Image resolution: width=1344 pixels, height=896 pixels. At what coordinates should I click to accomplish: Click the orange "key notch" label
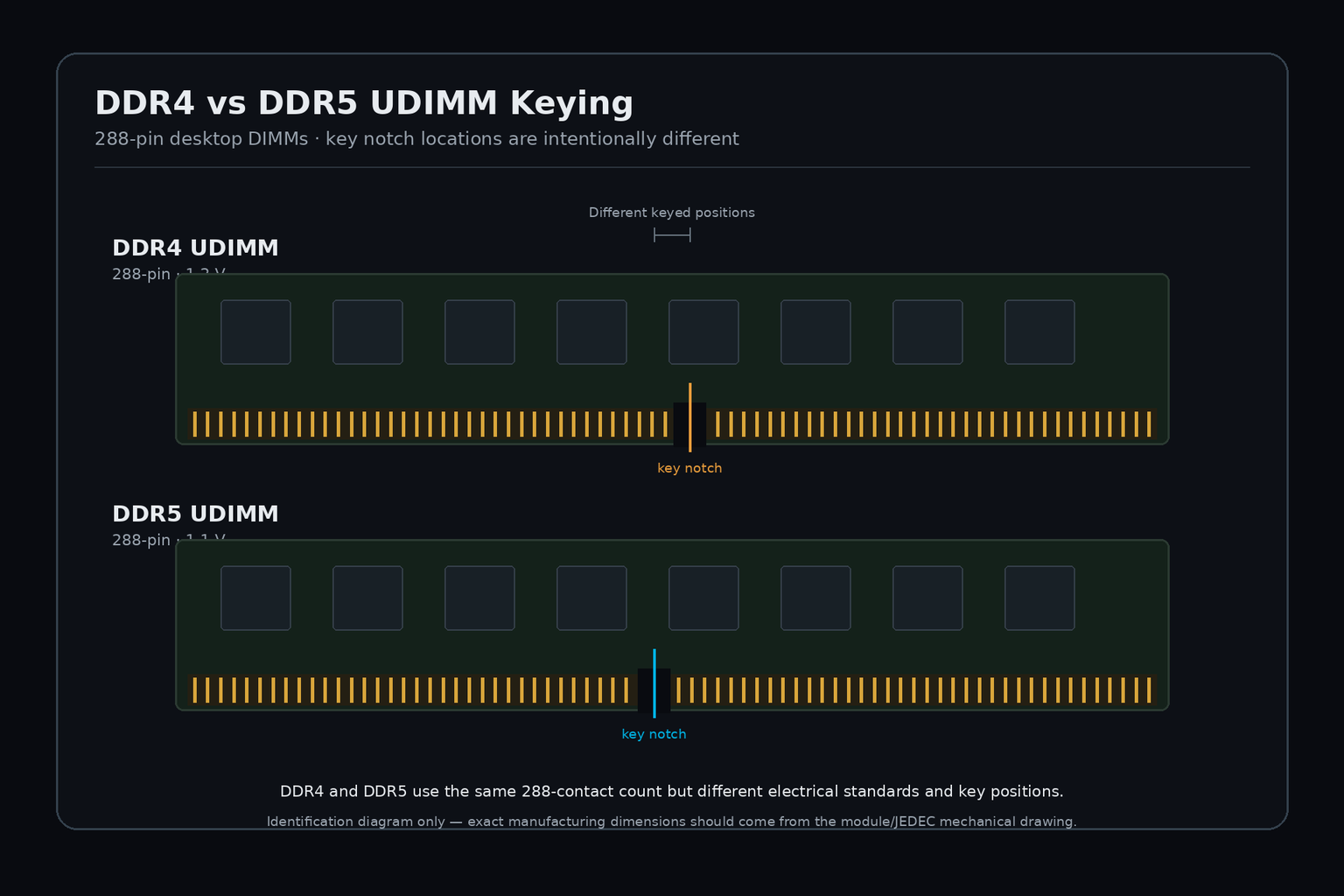(x=689, y=468)
